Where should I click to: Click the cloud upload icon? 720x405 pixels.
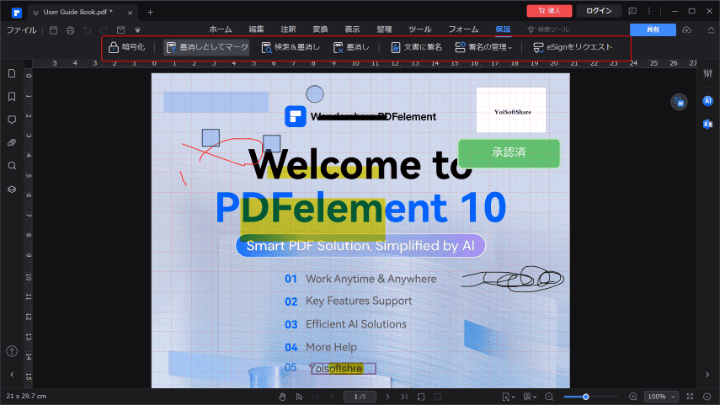click(x=686, y=30)
